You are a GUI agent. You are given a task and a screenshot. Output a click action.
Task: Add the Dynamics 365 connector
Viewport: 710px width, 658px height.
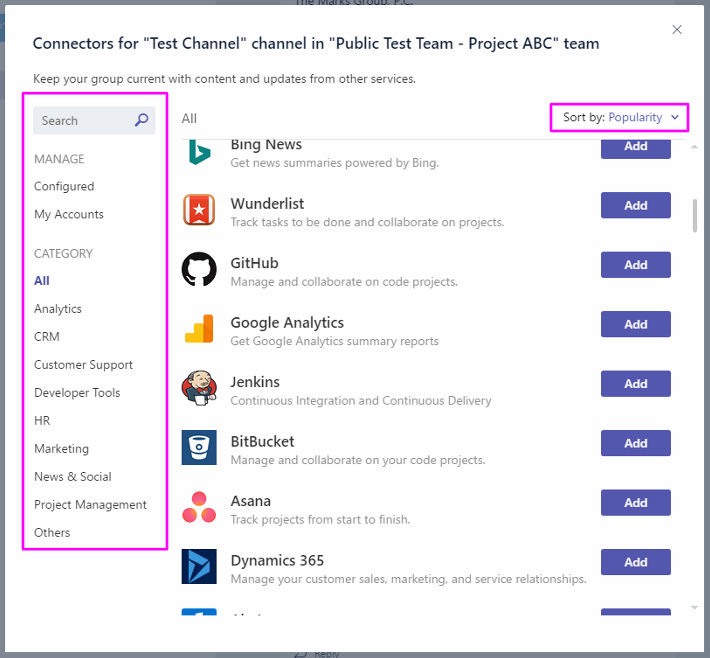(x=636, y=562)
